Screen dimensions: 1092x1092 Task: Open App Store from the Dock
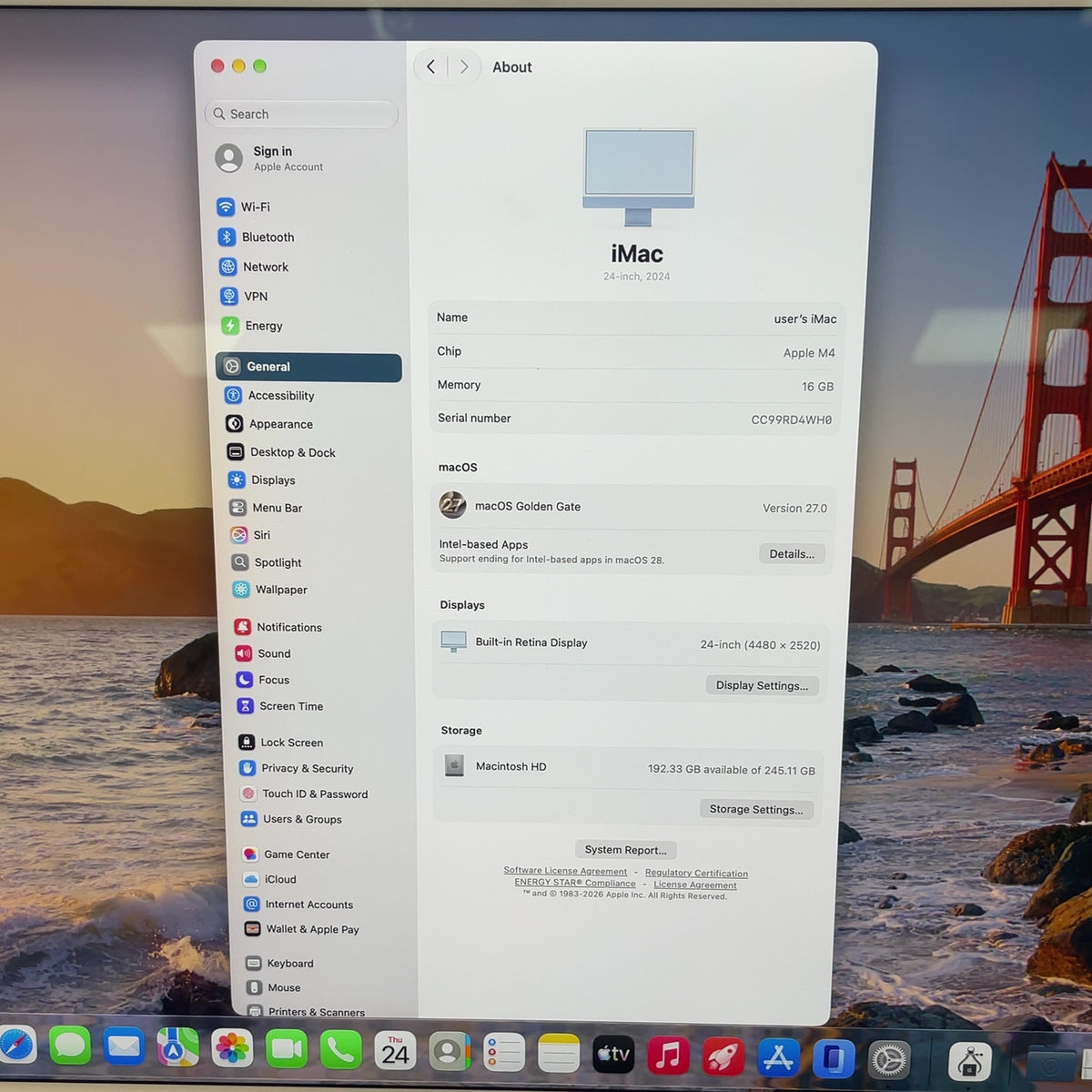778,1057
